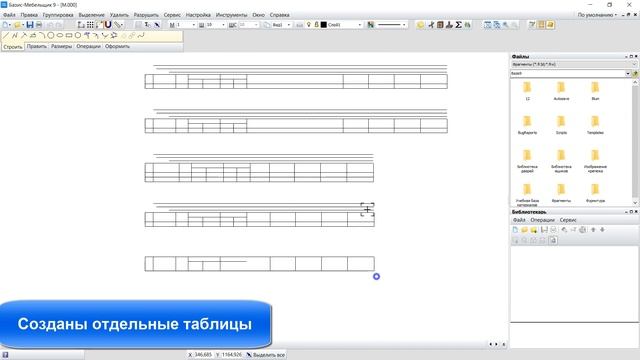Open the Группировка menu

(x=58, y=15)
